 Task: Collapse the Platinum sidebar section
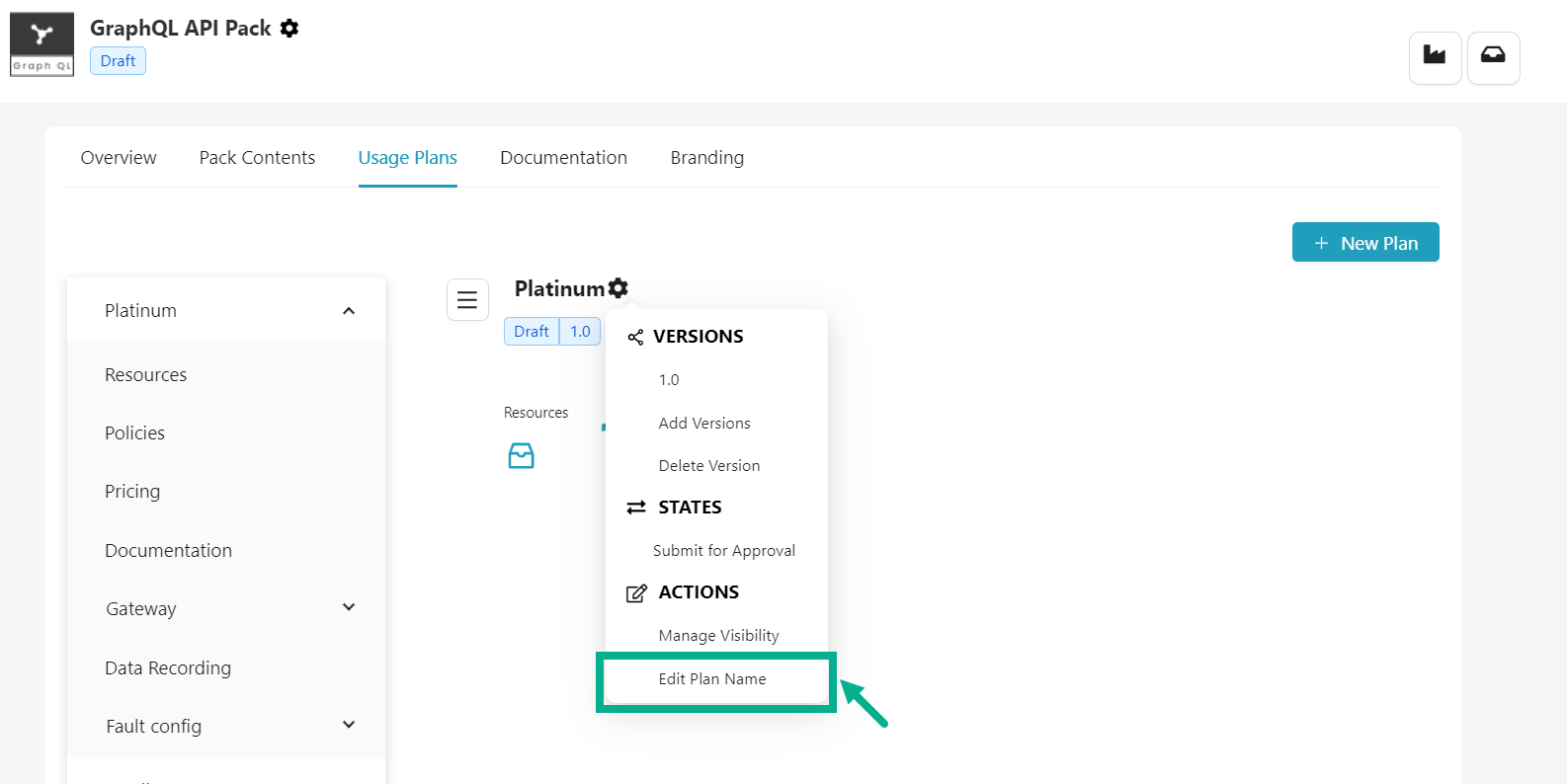click(x=348, y=311)
